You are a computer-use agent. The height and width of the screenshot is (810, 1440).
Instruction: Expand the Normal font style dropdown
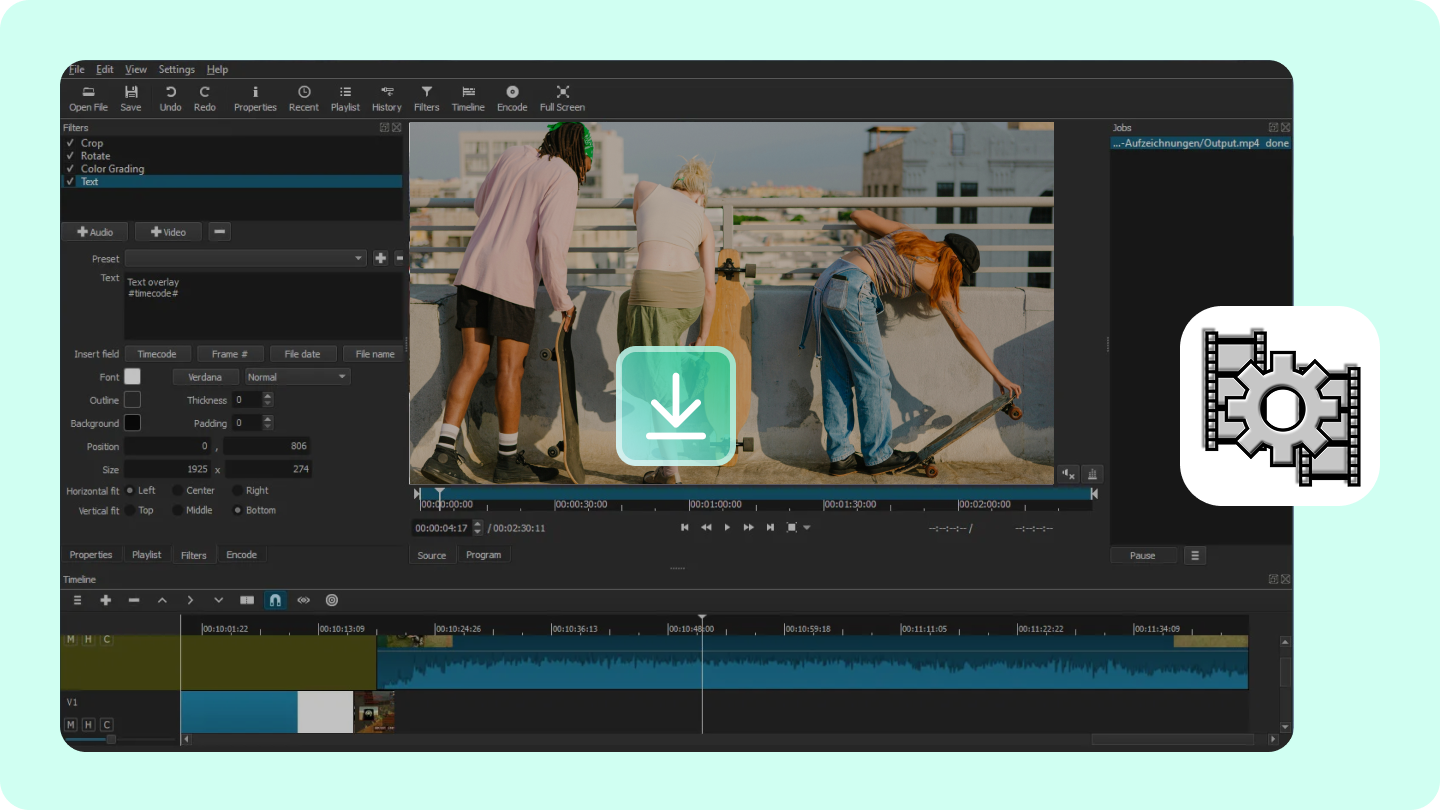point(297,377)
